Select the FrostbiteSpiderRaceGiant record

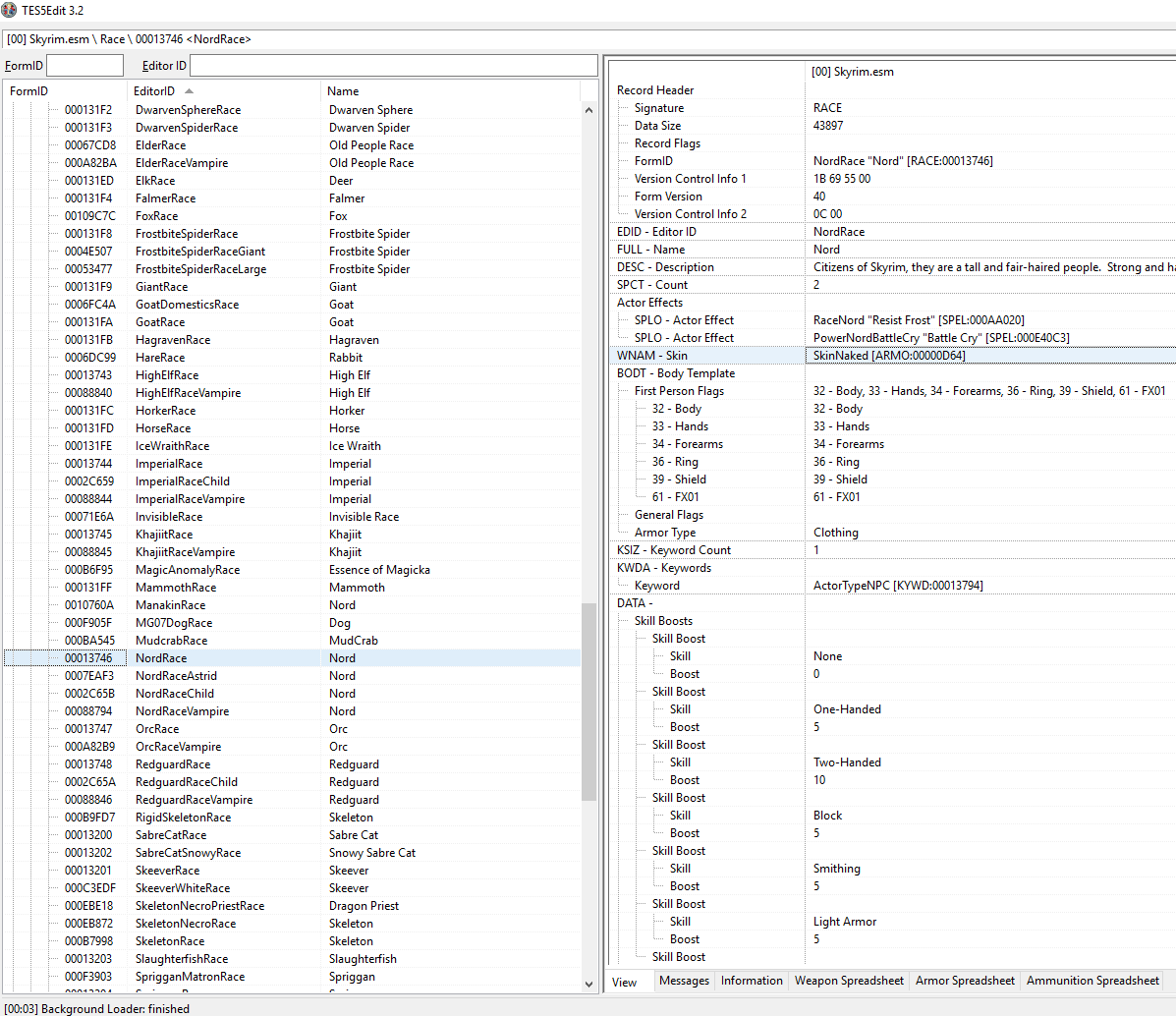tap(293, 252)
